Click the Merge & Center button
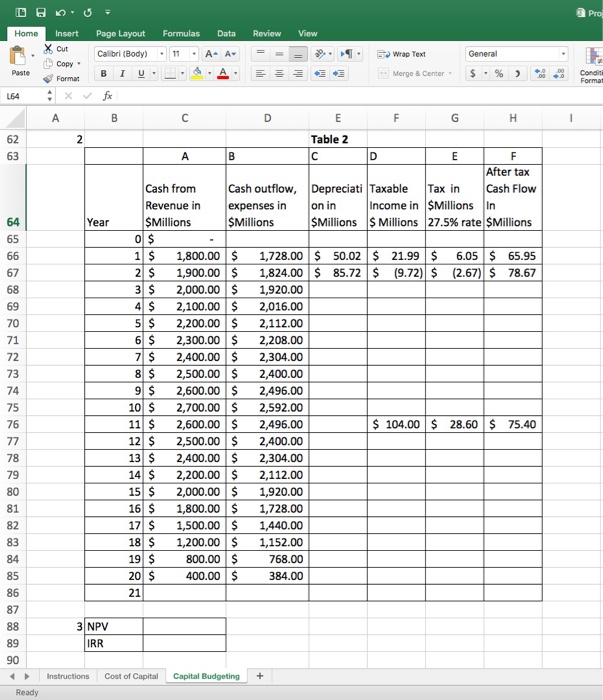The image size is (603, 700). 415,73
